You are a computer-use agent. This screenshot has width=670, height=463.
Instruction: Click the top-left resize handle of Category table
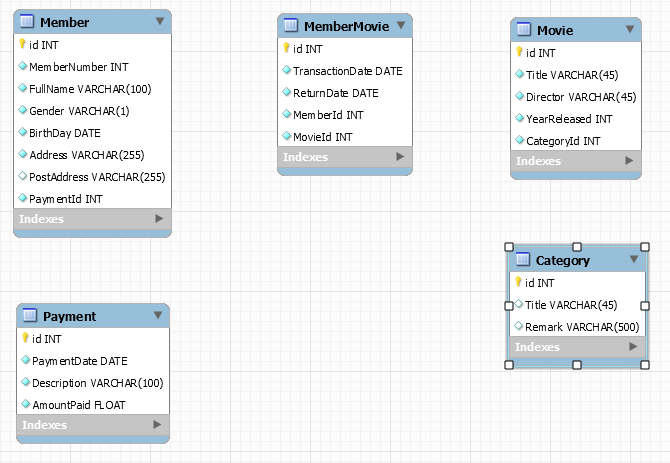tap(509, 246)
